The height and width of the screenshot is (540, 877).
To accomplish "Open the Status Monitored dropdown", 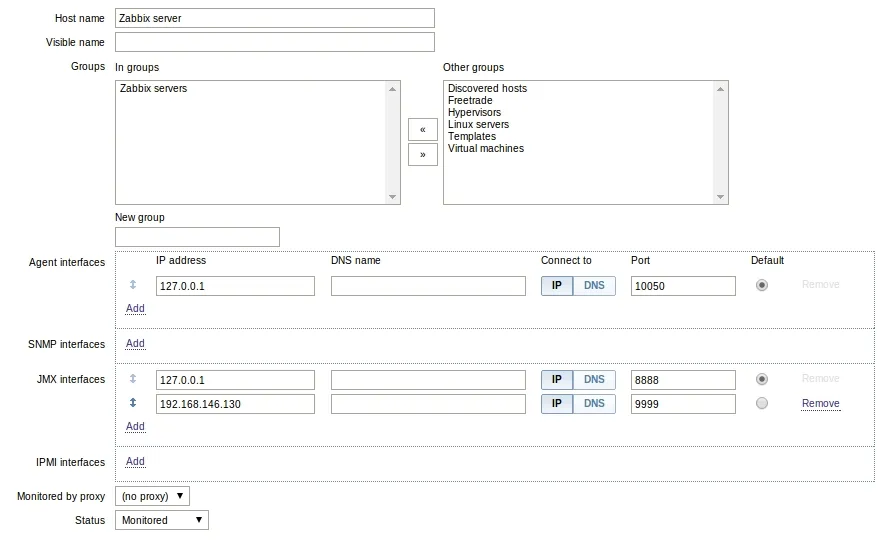I will click(x=162, y=520).
